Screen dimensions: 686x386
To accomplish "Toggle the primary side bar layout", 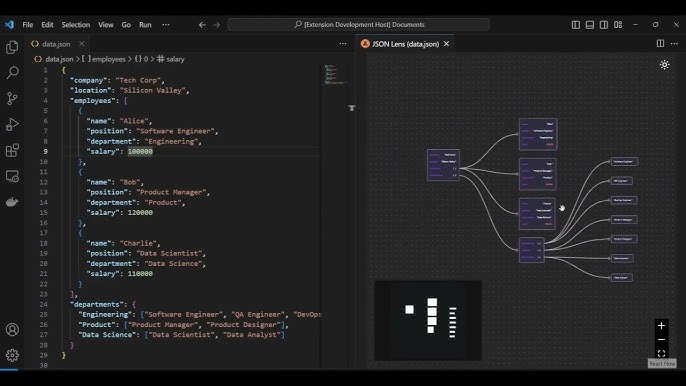I will tap(576, 25).
